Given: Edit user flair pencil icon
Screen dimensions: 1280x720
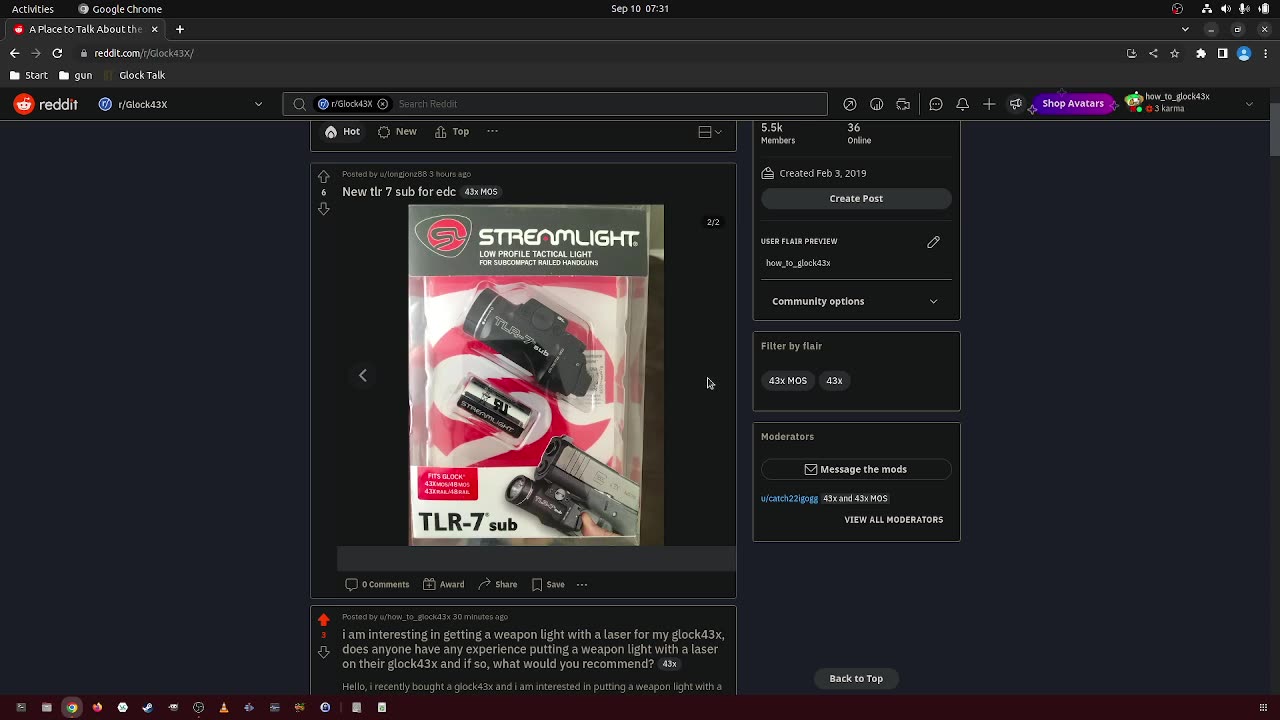Looking at the screenshot, I should 933,242.
